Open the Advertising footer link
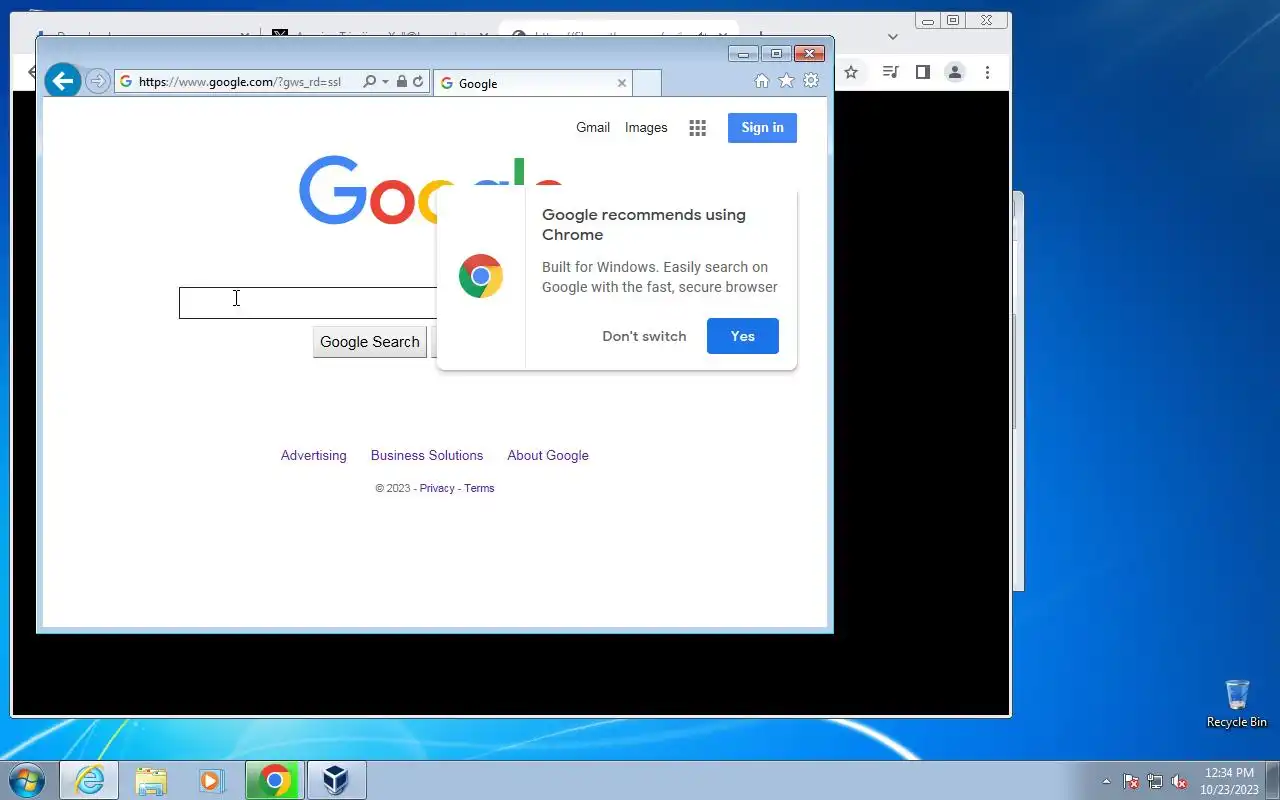1280x800 pixels. pyautogui.click(x=314, y=455)
